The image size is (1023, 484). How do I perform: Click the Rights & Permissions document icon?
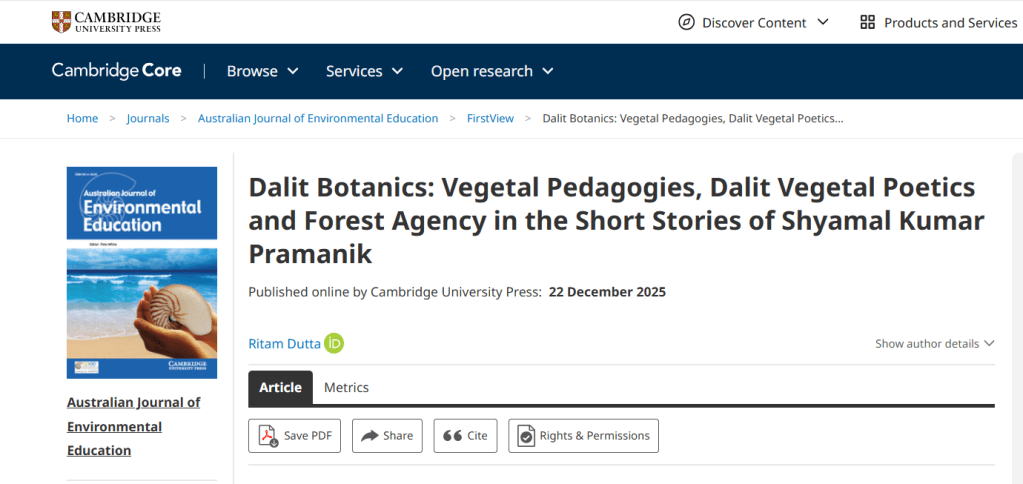tap(526, 436)
